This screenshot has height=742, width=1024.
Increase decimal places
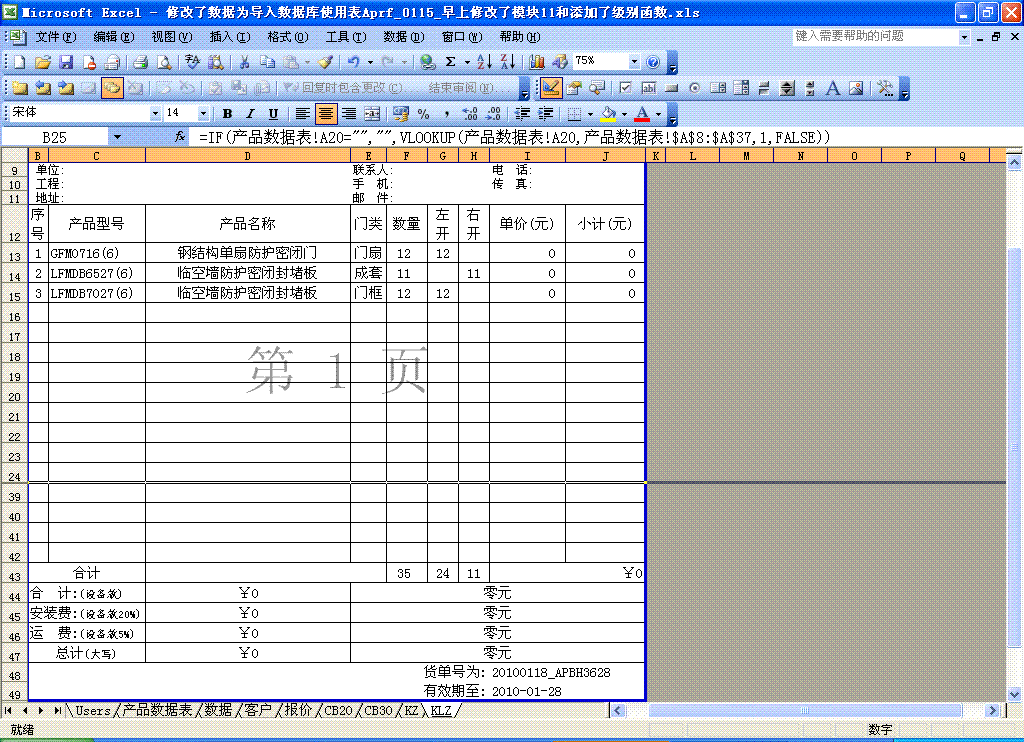(x=470, y=114)
